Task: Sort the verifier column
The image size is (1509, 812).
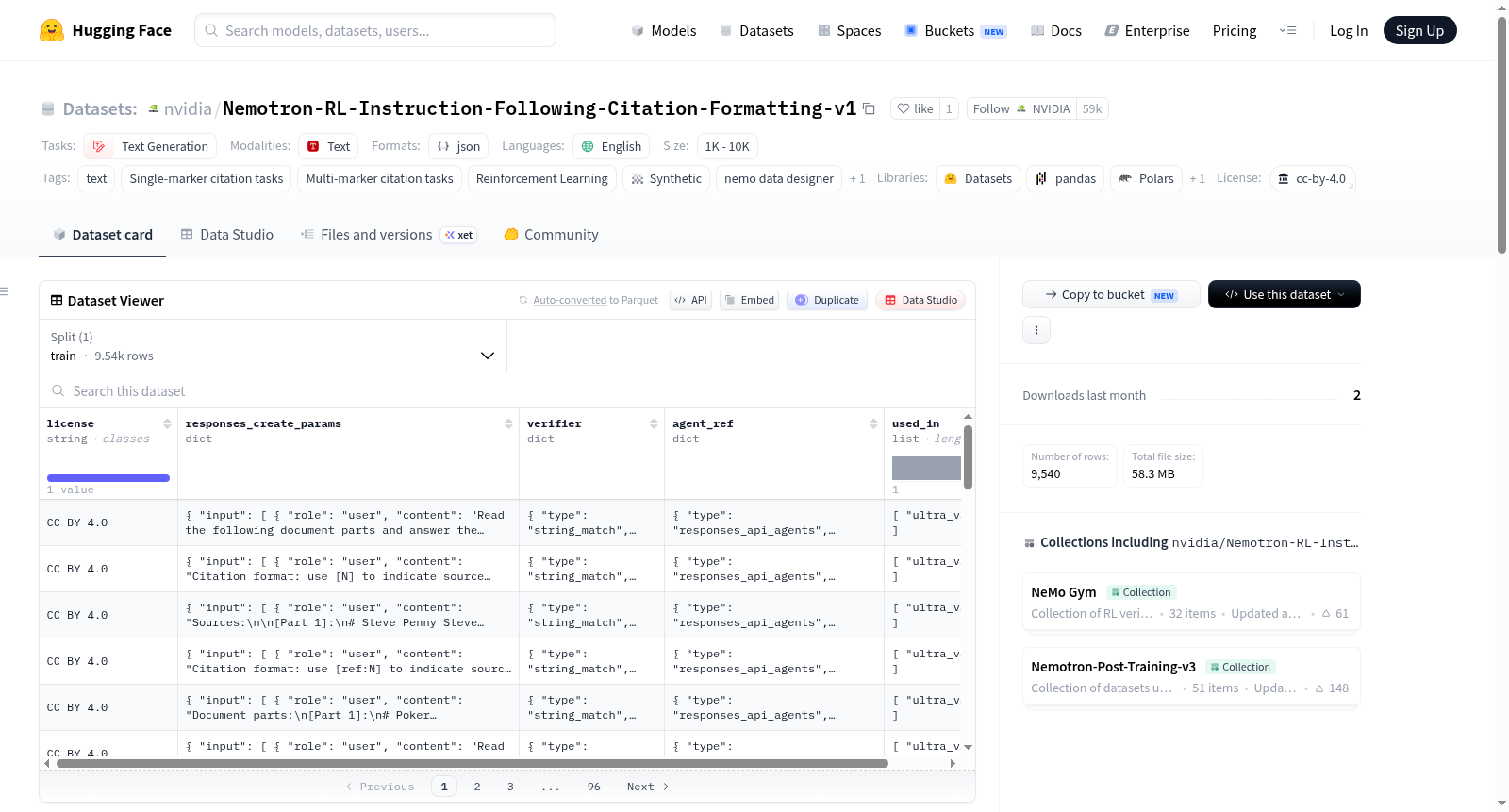Action: tap(654, 423)
